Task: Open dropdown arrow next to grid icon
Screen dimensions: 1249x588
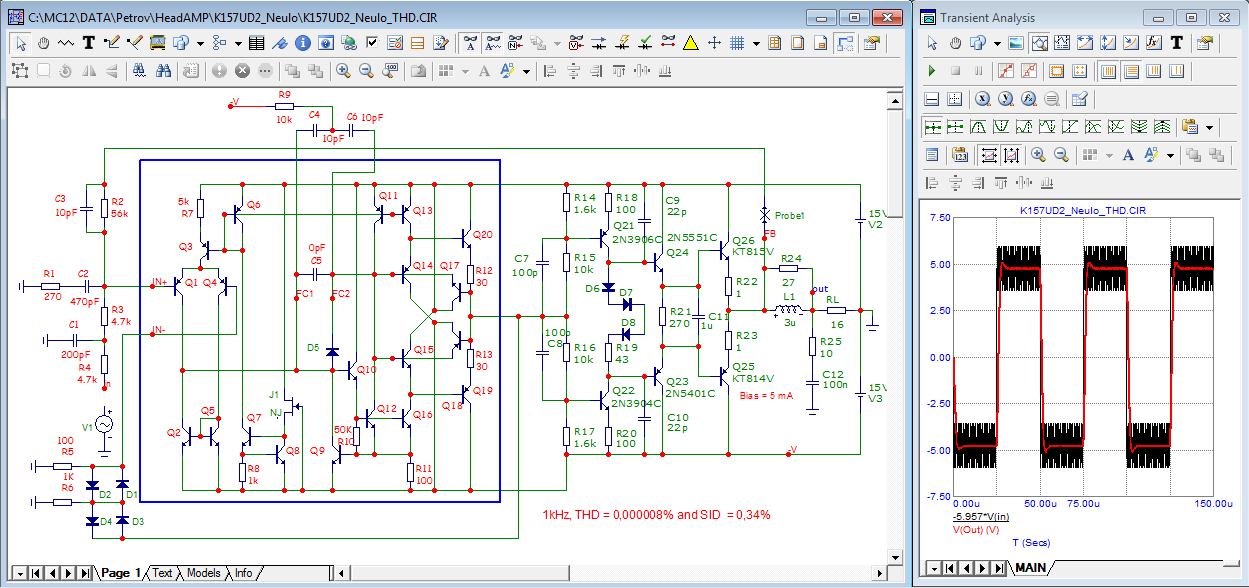Action: [x=756, y=43]
